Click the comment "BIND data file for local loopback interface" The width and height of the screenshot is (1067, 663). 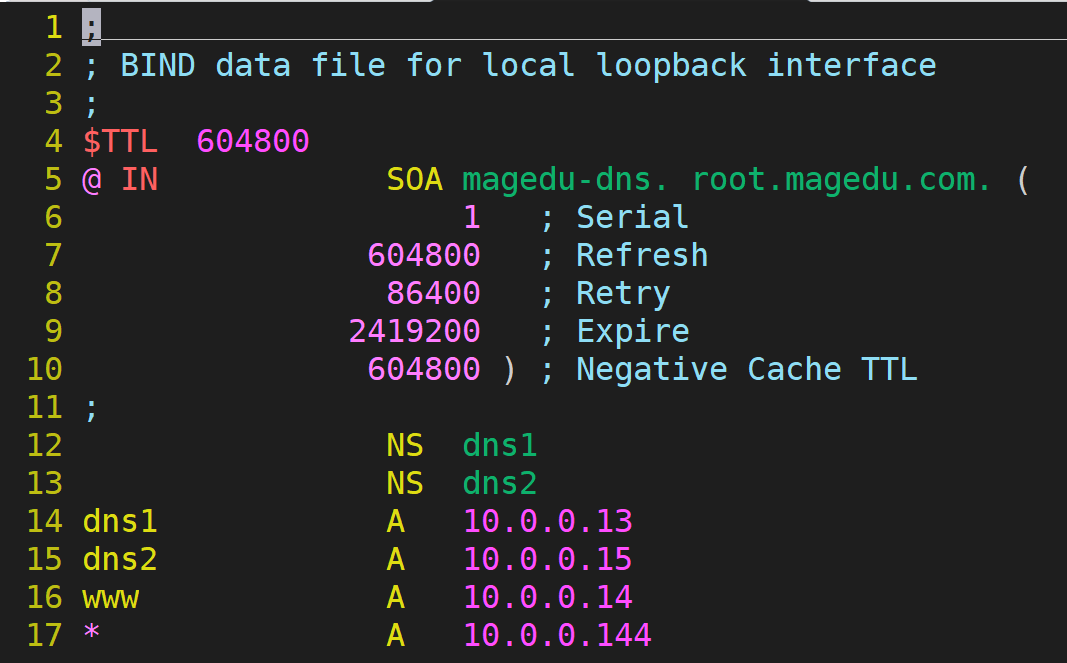tap(528, 66)
